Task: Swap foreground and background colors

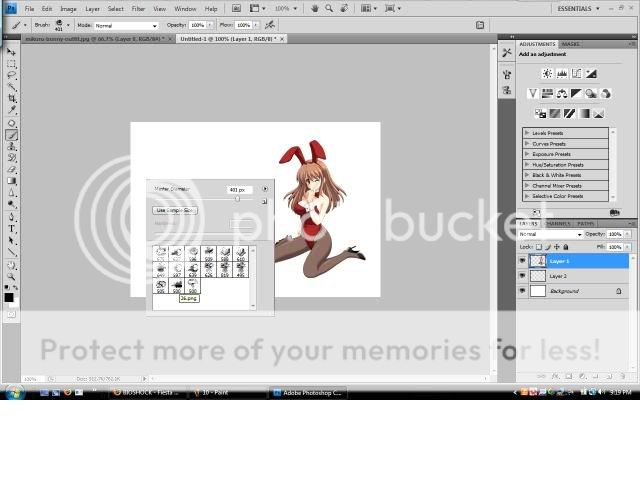Action: coord(15,287)
